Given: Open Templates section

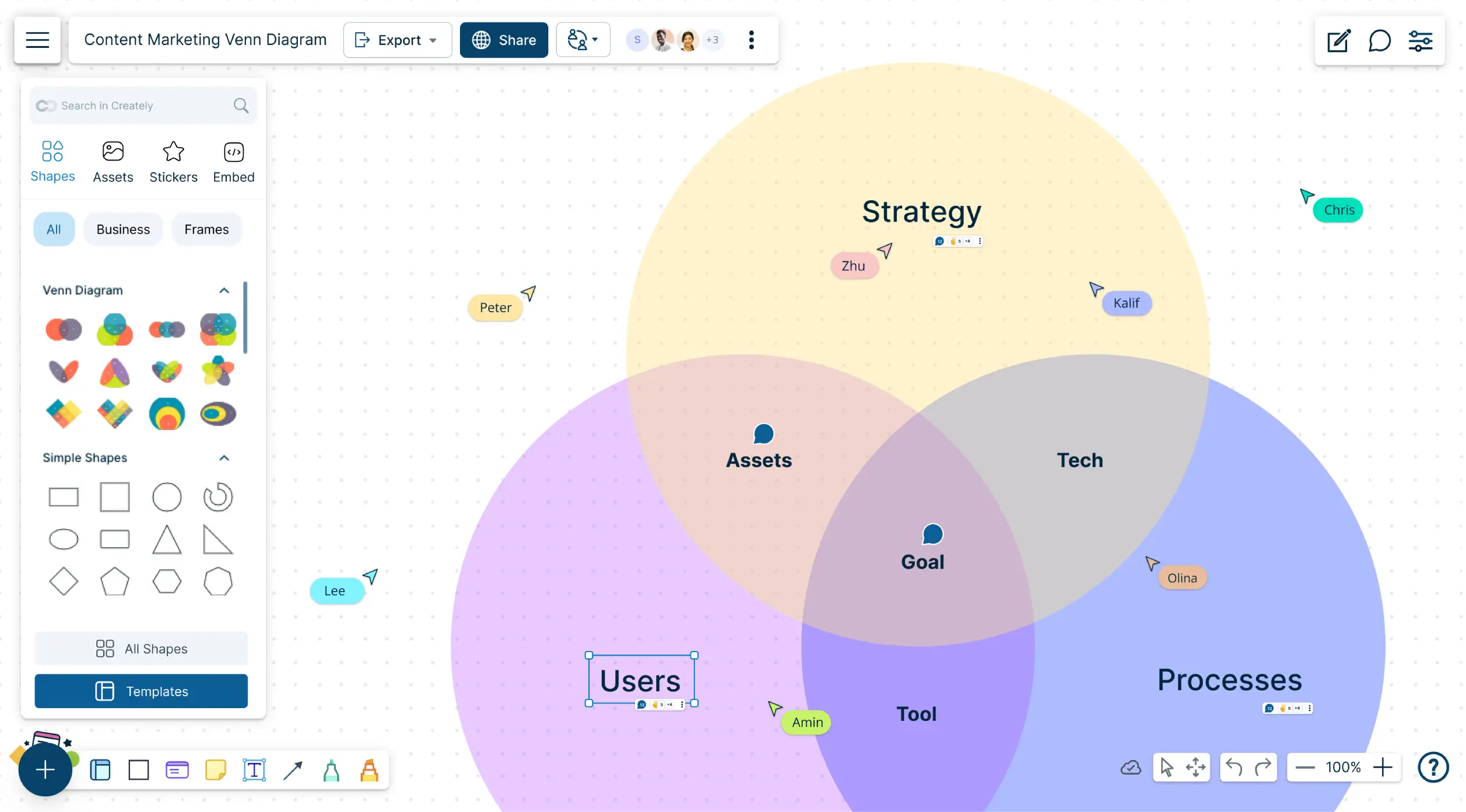Looking at the screenshot, I should 141,691.
